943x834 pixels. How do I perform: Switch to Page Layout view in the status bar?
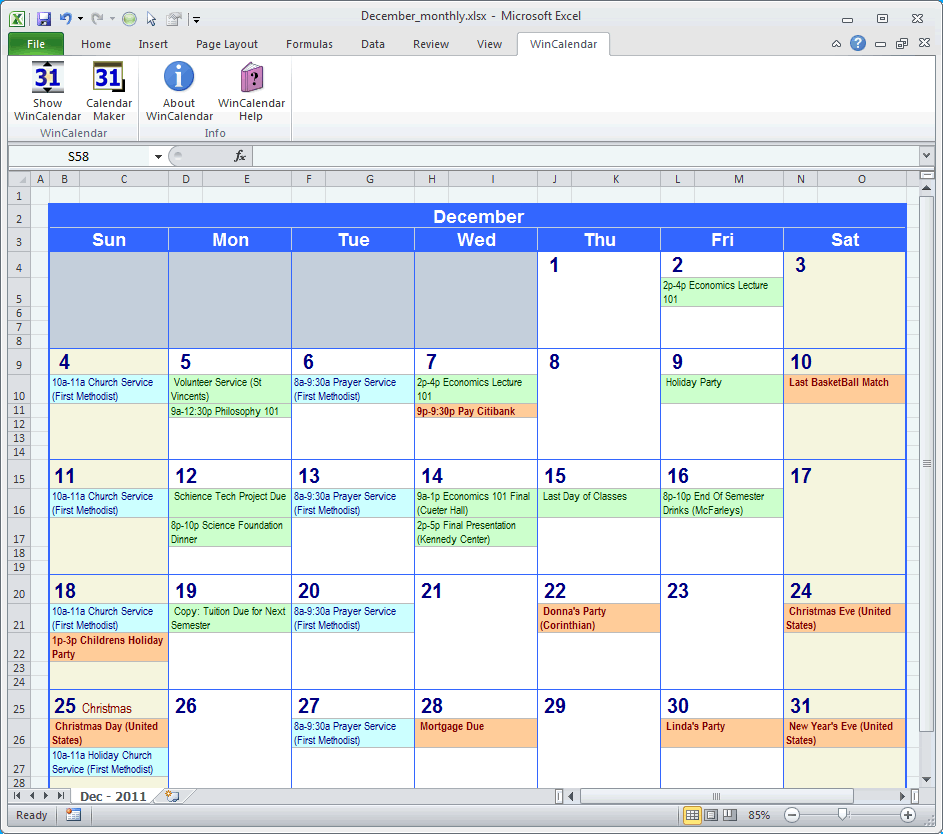point(711,815)
